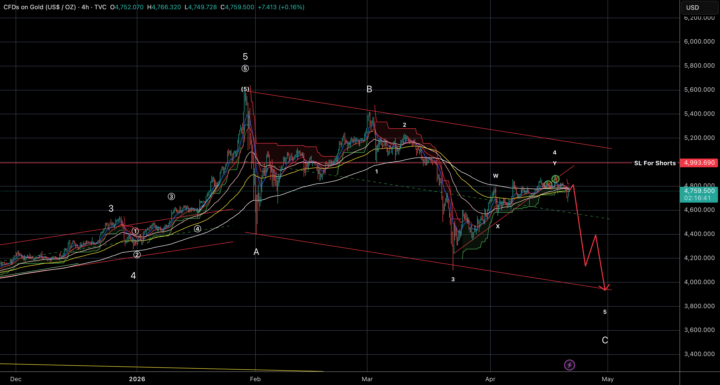The width and height of the screenshot is (720, 385).
Task: Select the red projected price path arrowhead
Action: (x=606, y=288)
